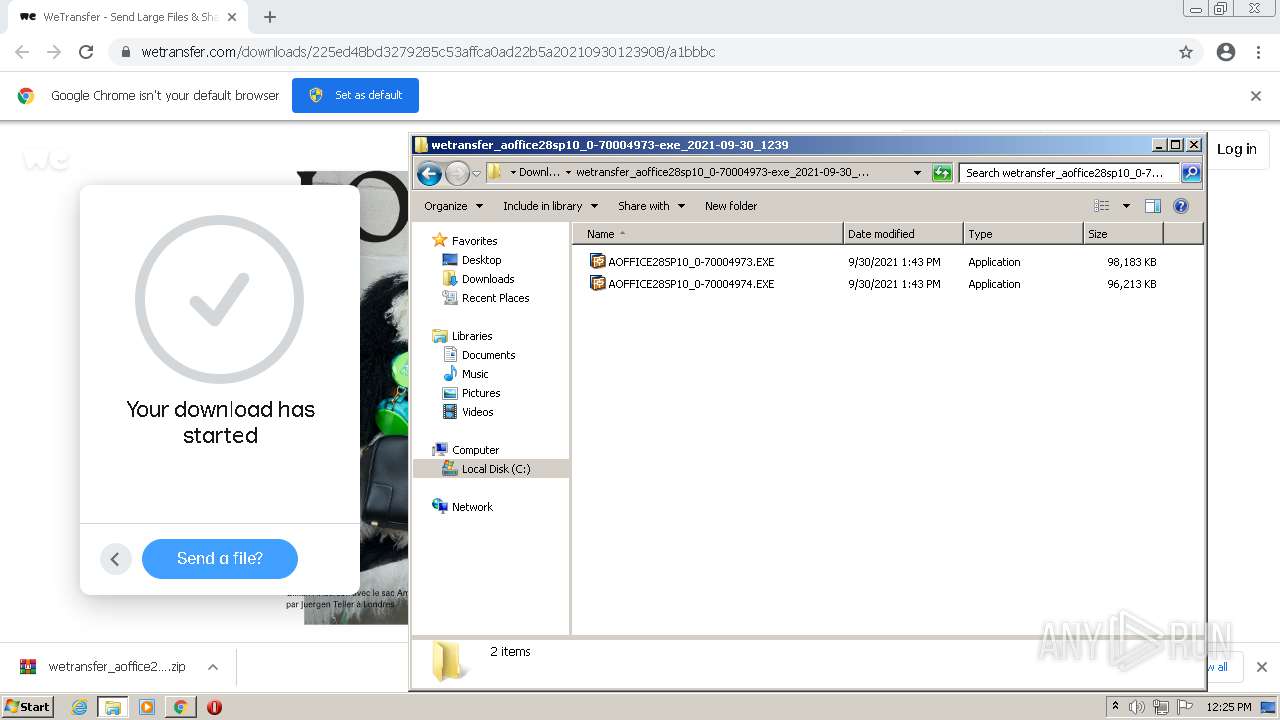1280x720 pixels.
Task: Click the Explorer search box
Action: point(1068,173)
